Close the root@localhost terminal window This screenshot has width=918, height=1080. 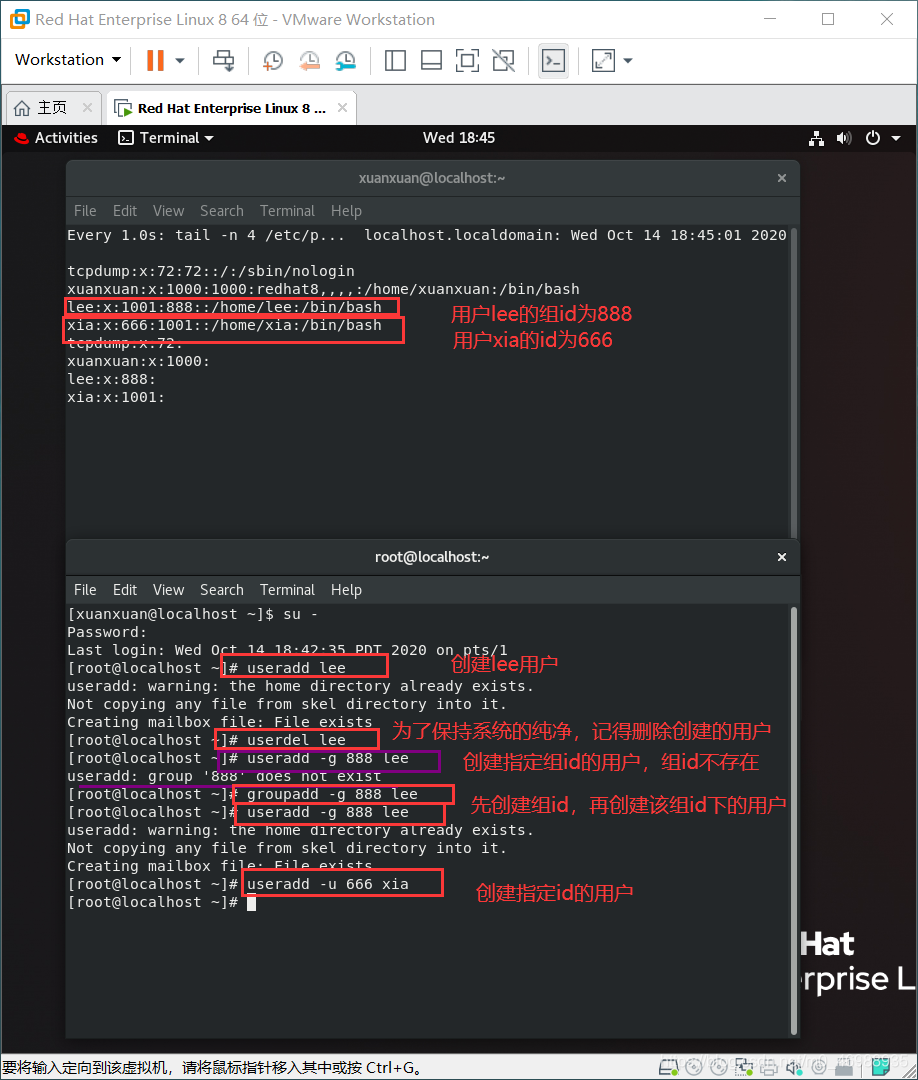point(782,557)
